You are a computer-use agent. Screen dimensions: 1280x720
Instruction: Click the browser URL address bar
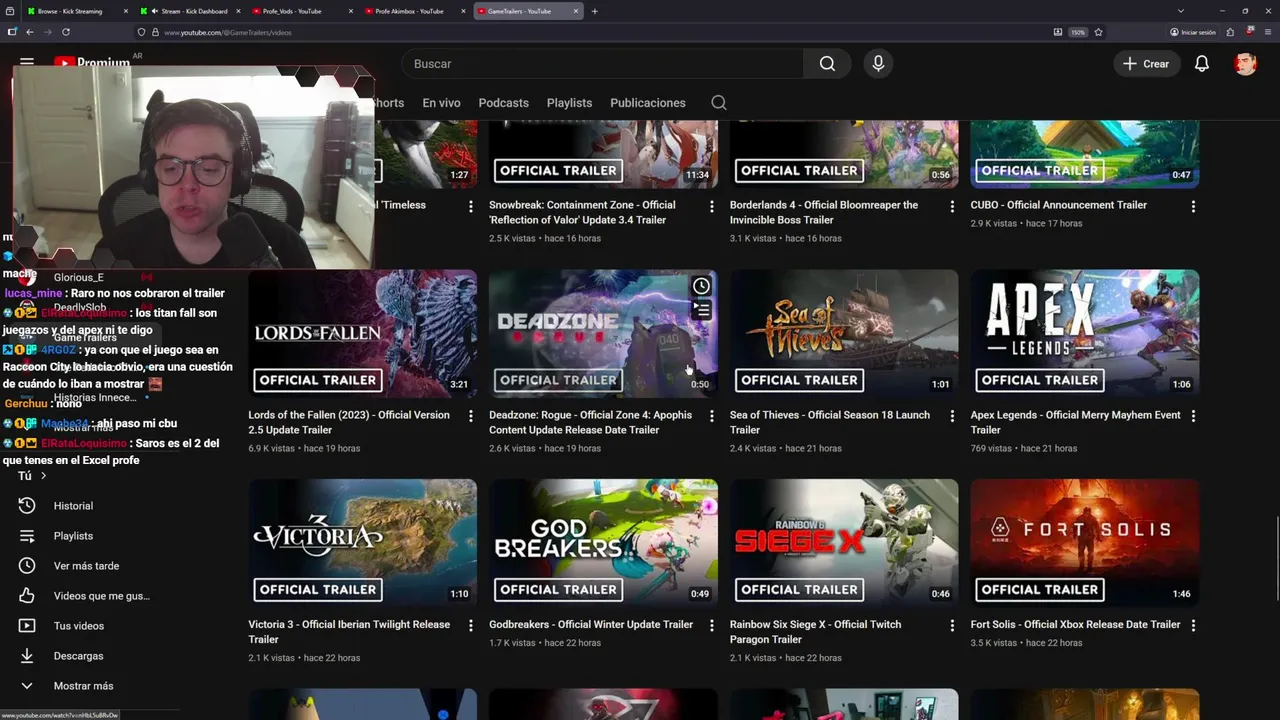pyautogui.click(x=600, y=32)
